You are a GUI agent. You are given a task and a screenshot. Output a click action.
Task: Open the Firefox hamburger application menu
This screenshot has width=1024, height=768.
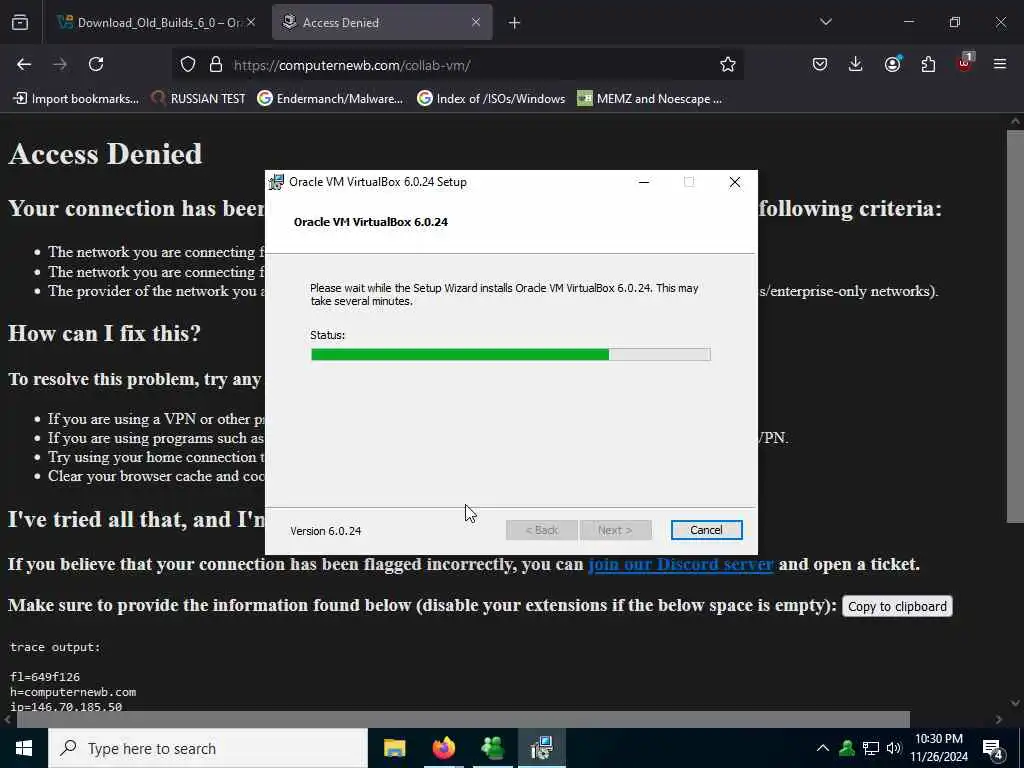(1000, 64)
